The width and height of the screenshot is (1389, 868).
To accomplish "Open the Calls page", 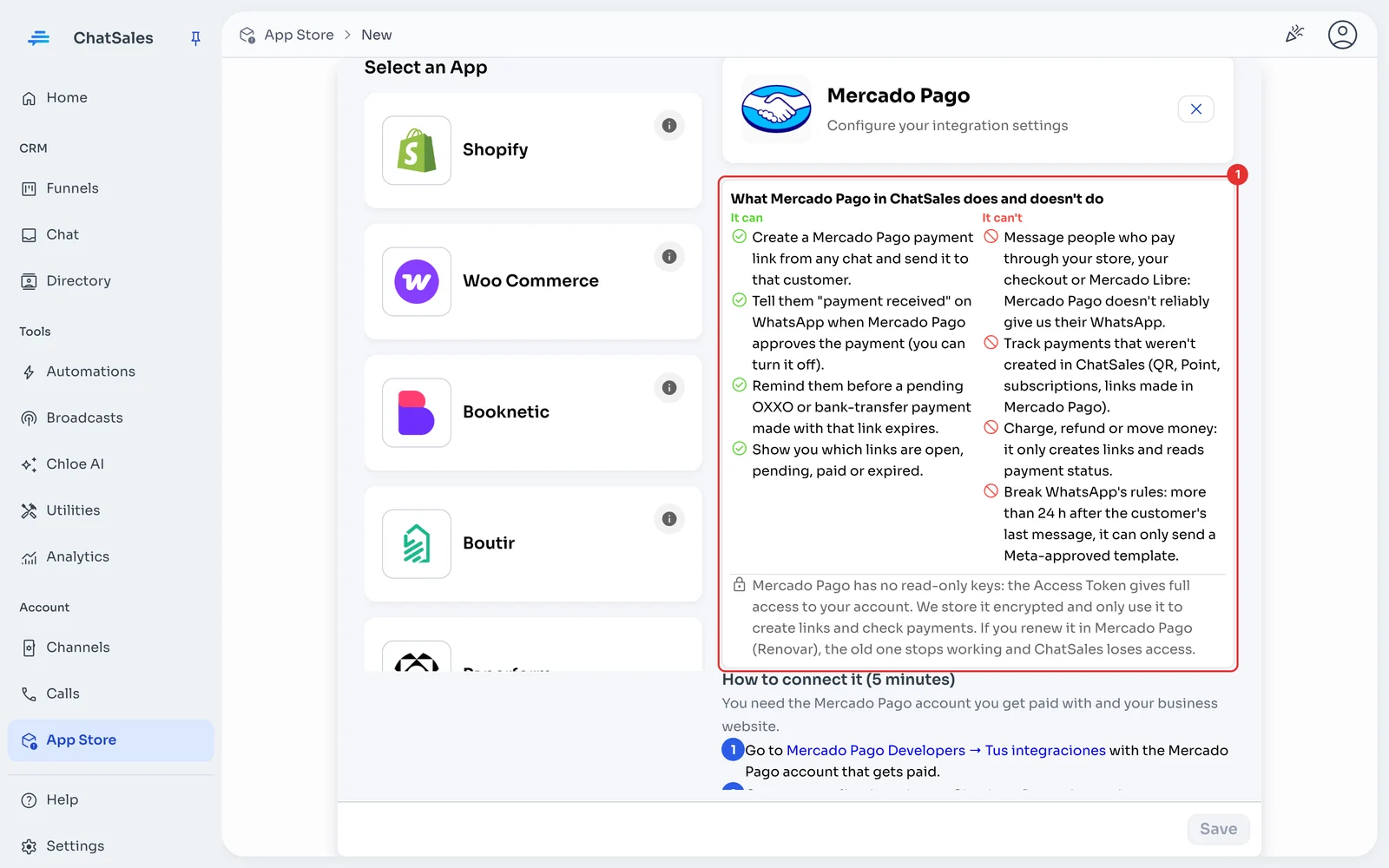I will pyautogui.click(x=110, y=694).
